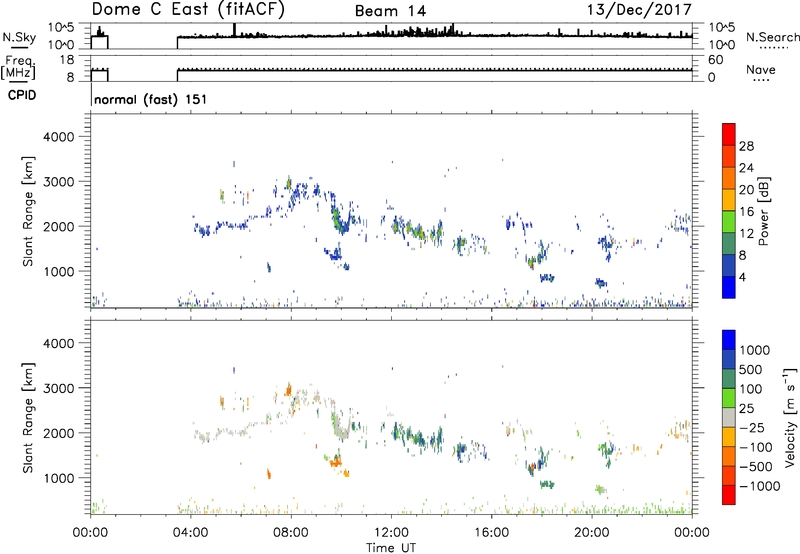800x554 pixels.
Task: Click the '08:00' time tick label
Action: 291,533
